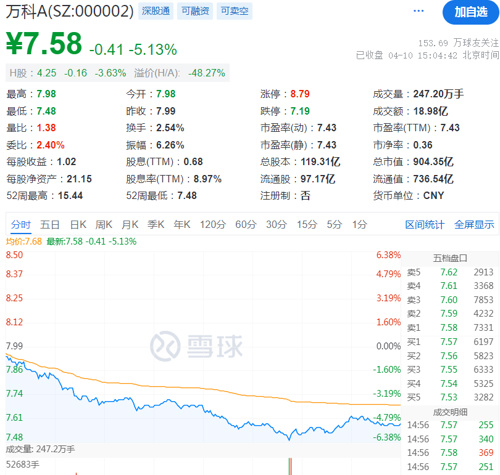
Task: Add stock via 加自选 button
Action: 471,12
